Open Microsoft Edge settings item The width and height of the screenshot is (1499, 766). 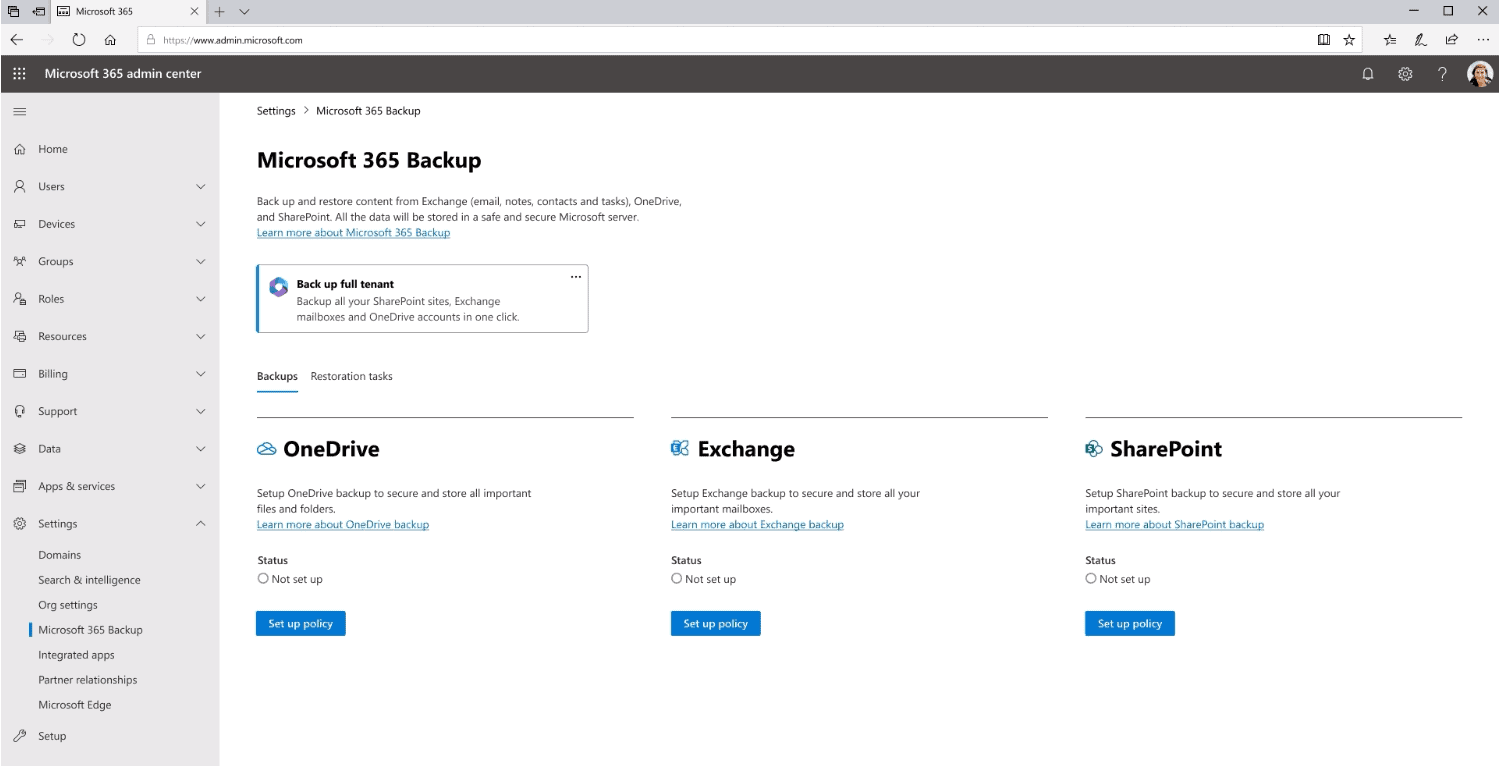click(75, 705)
